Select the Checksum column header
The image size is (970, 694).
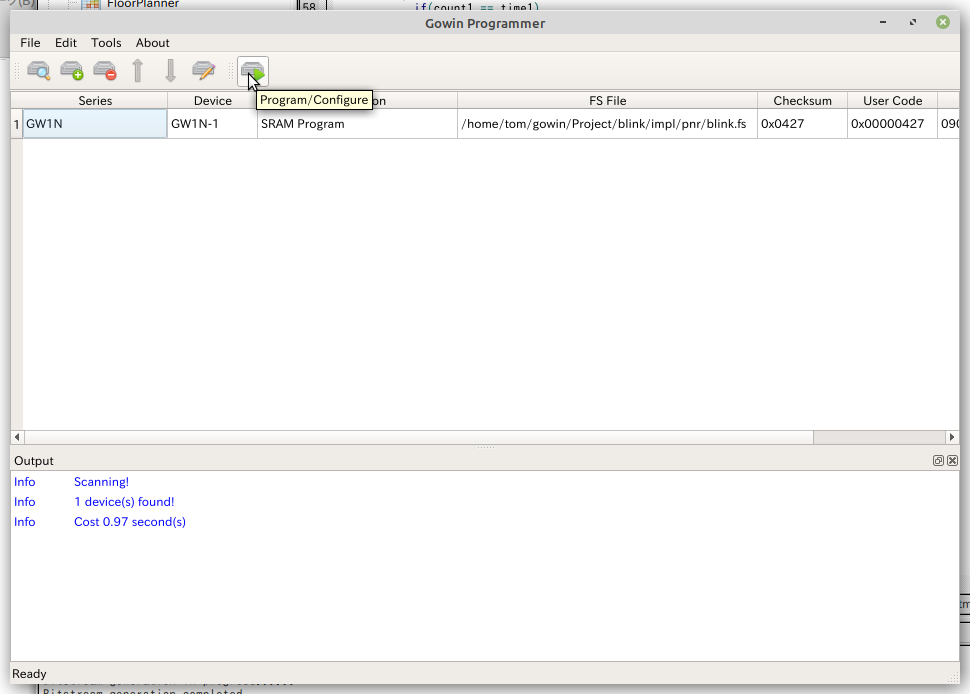tap(802, 101)
